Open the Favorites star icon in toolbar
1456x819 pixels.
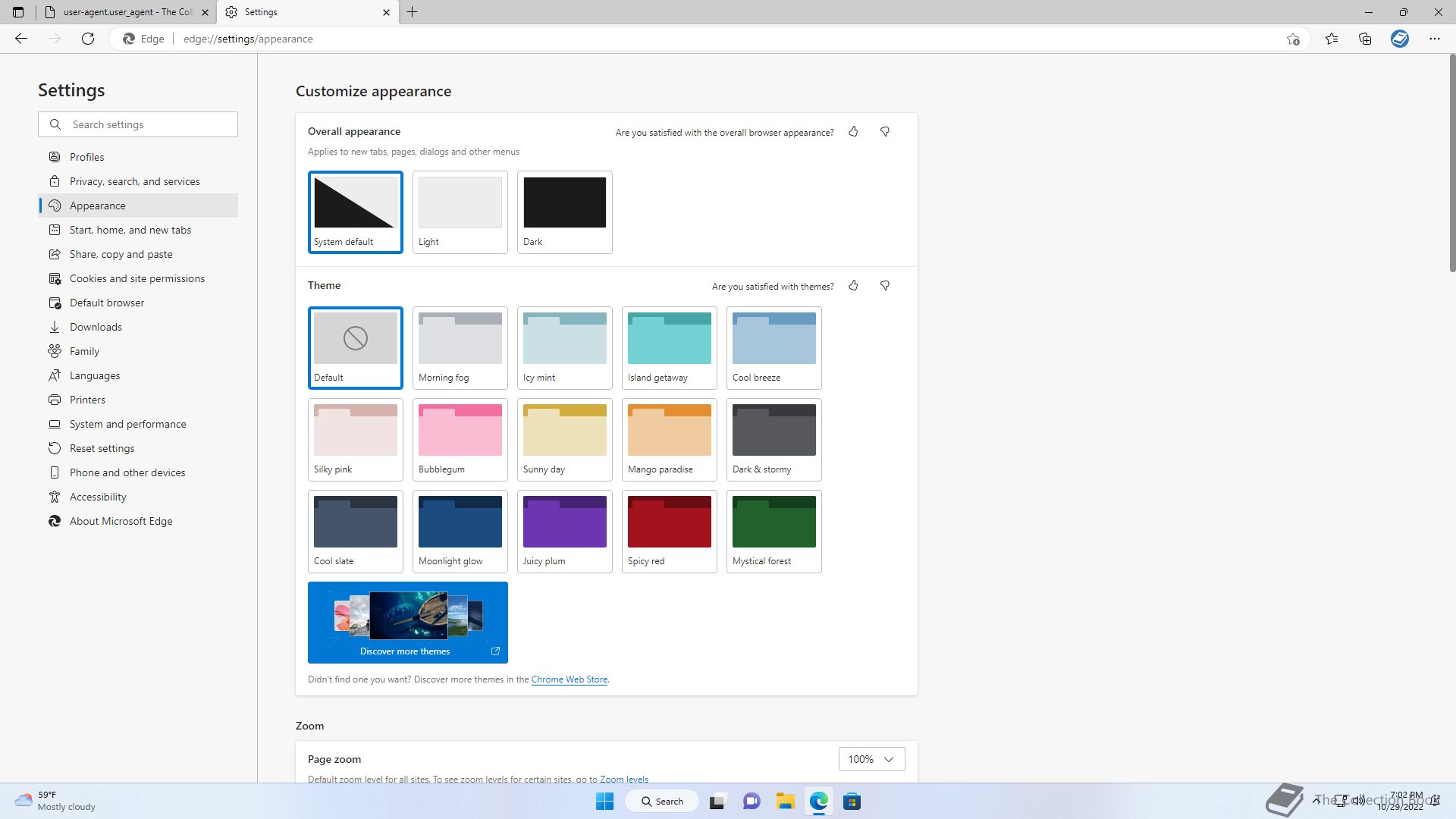1332,39
